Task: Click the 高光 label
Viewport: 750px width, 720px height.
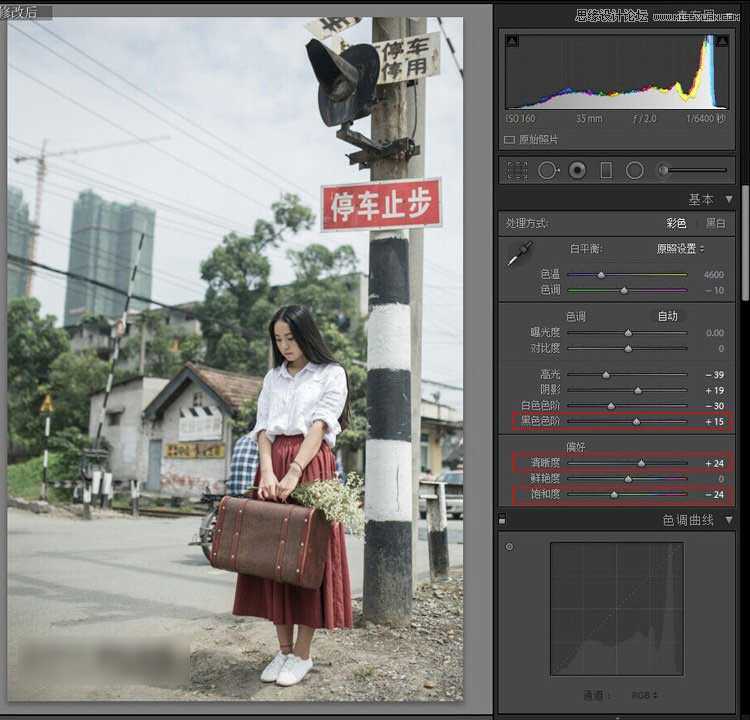Action: [550, 375]
